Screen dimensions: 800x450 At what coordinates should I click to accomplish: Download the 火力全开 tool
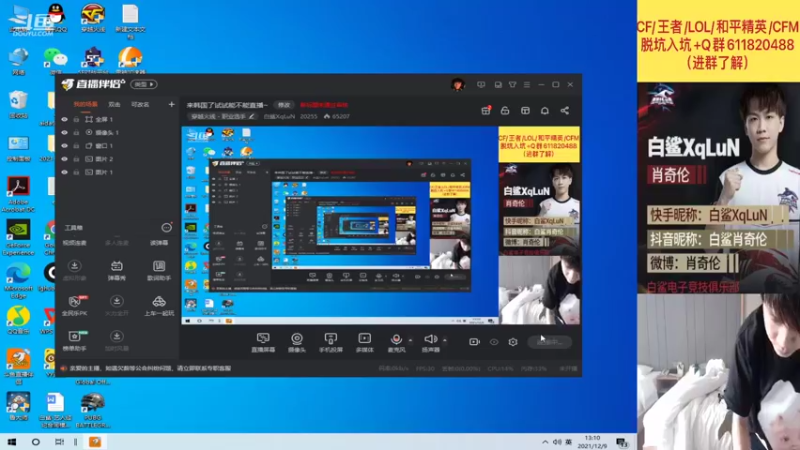[x=116, y=305]
